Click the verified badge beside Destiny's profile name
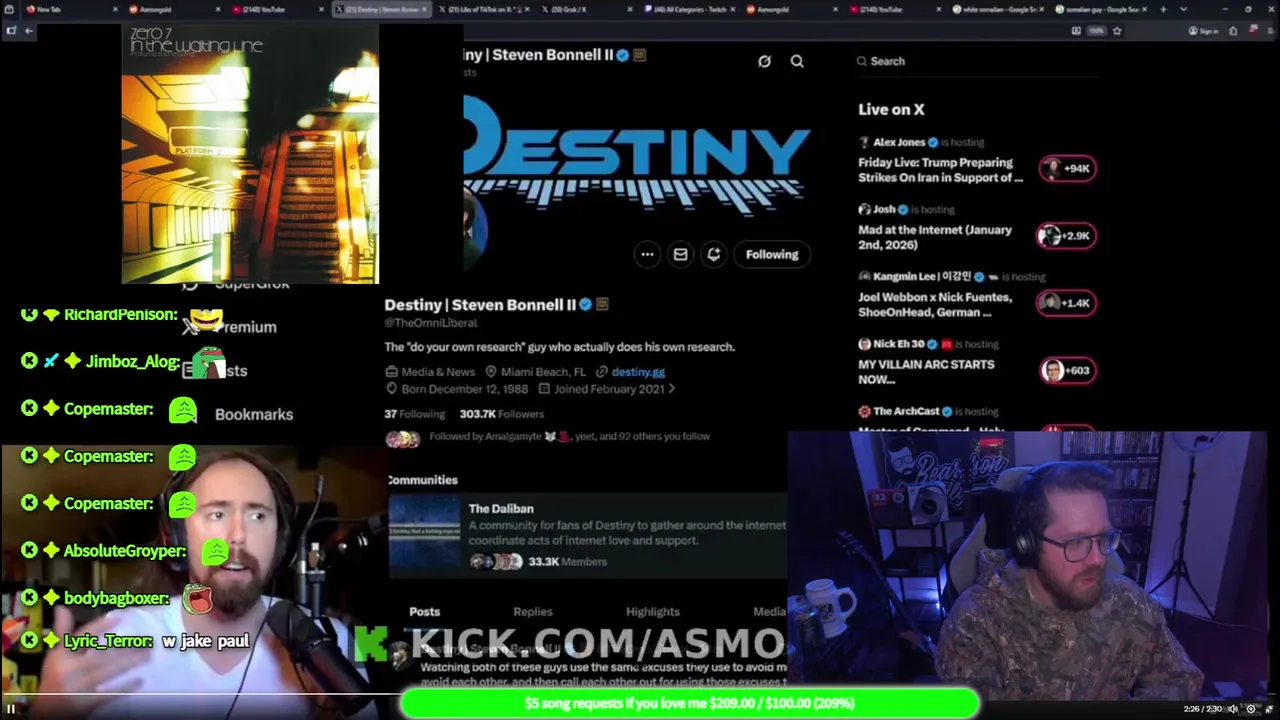 coord(586,304)
